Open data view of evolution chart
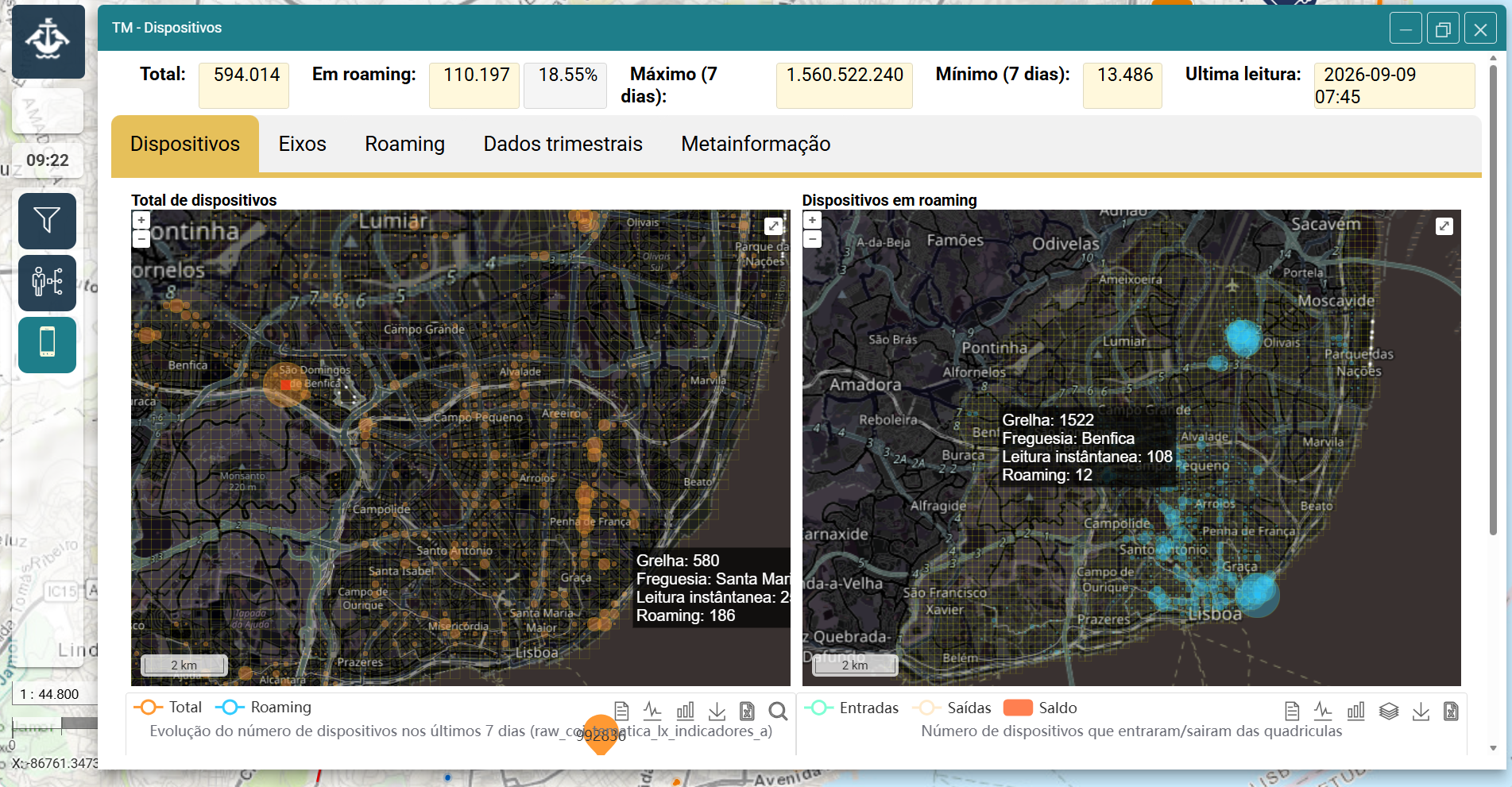 click(621, 711)
